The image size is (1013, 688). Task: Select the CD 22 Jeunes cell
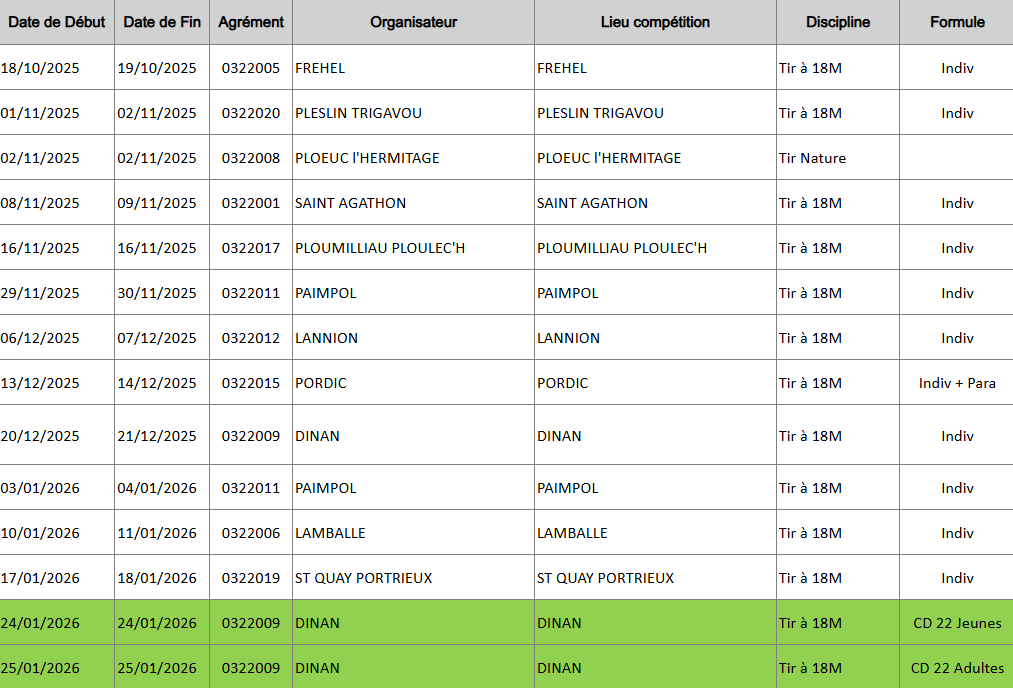pos(957,623)
